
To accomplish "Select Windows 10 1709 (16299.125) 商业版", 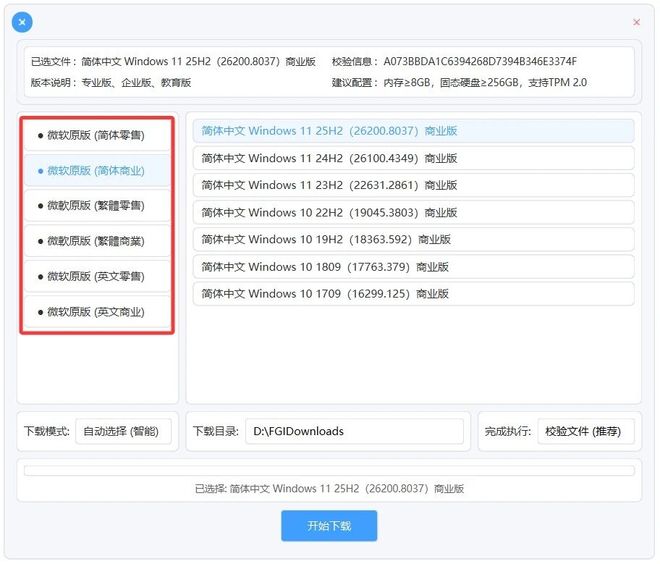I will pos(413,294).
